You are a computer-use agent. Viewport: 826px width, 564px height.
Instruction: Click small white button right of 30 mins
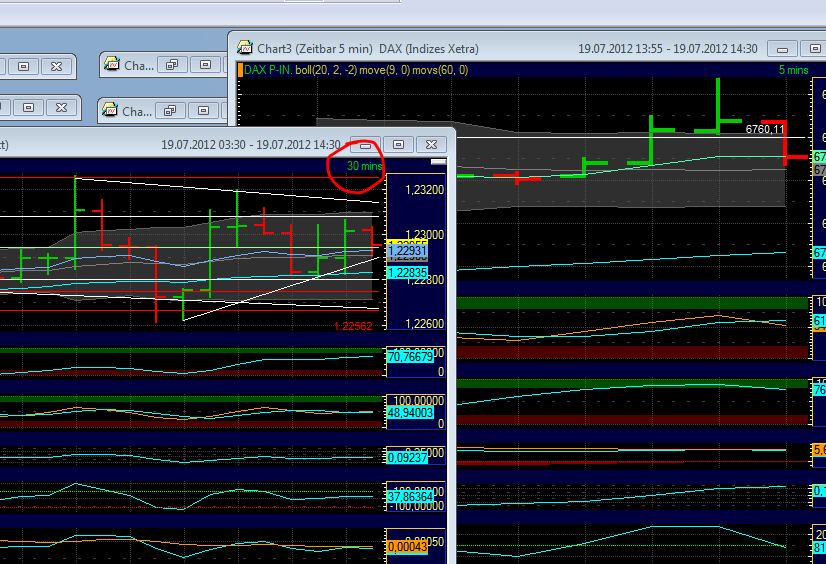(438, 162)
